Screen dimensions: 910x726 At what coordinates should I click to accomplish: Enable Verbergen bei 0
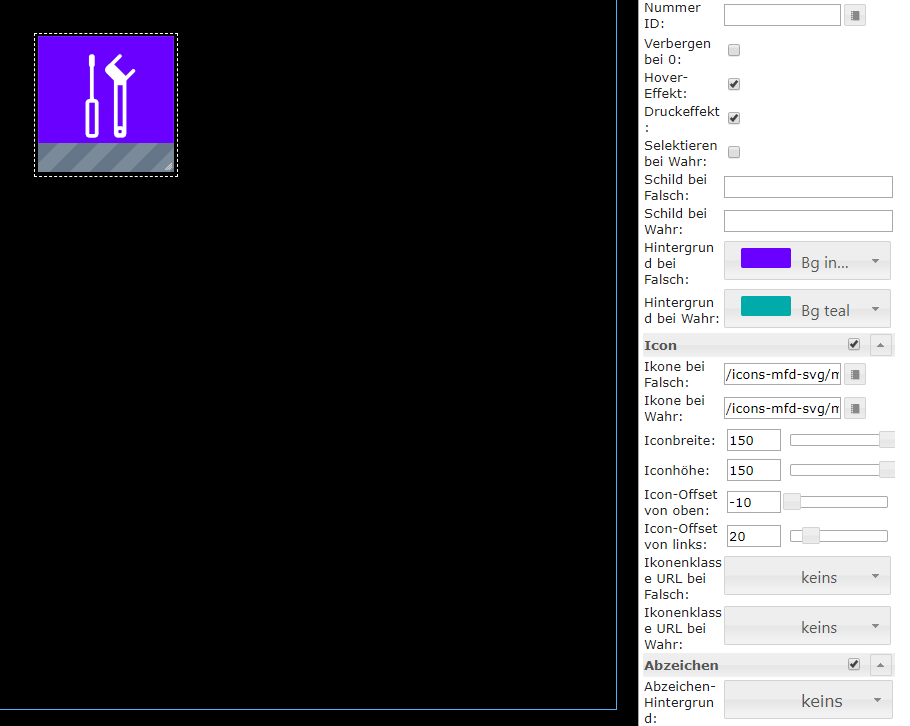point(733,49)
